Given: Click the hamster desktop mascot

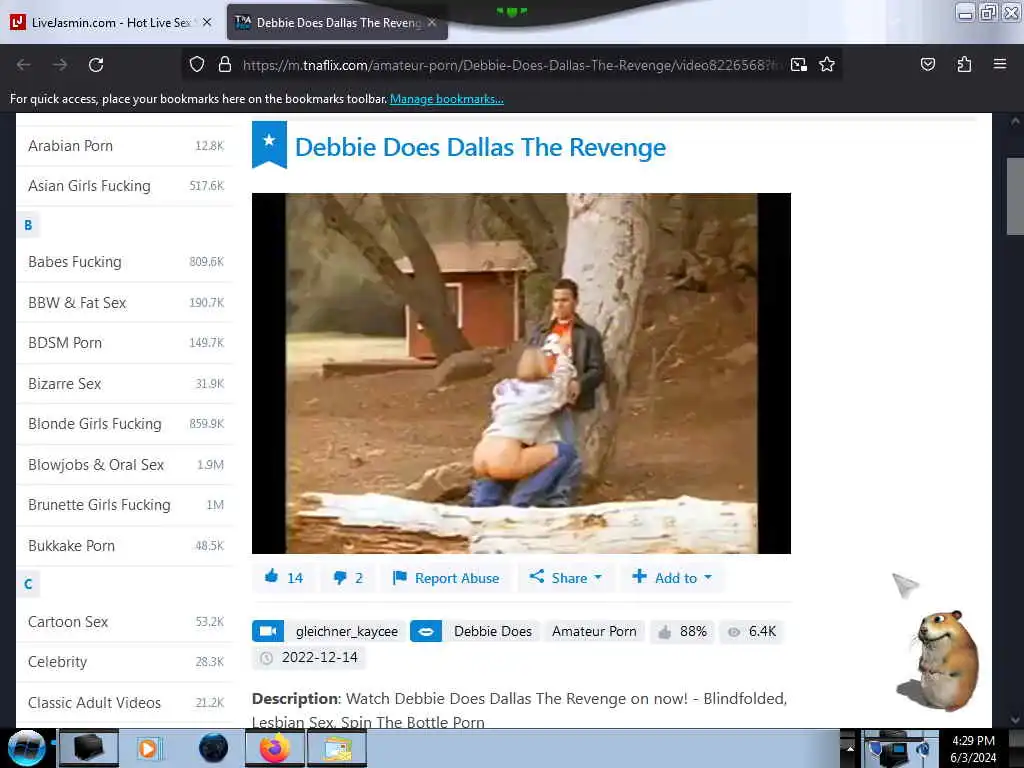Looking at the screenshot, I should [940, 660].
